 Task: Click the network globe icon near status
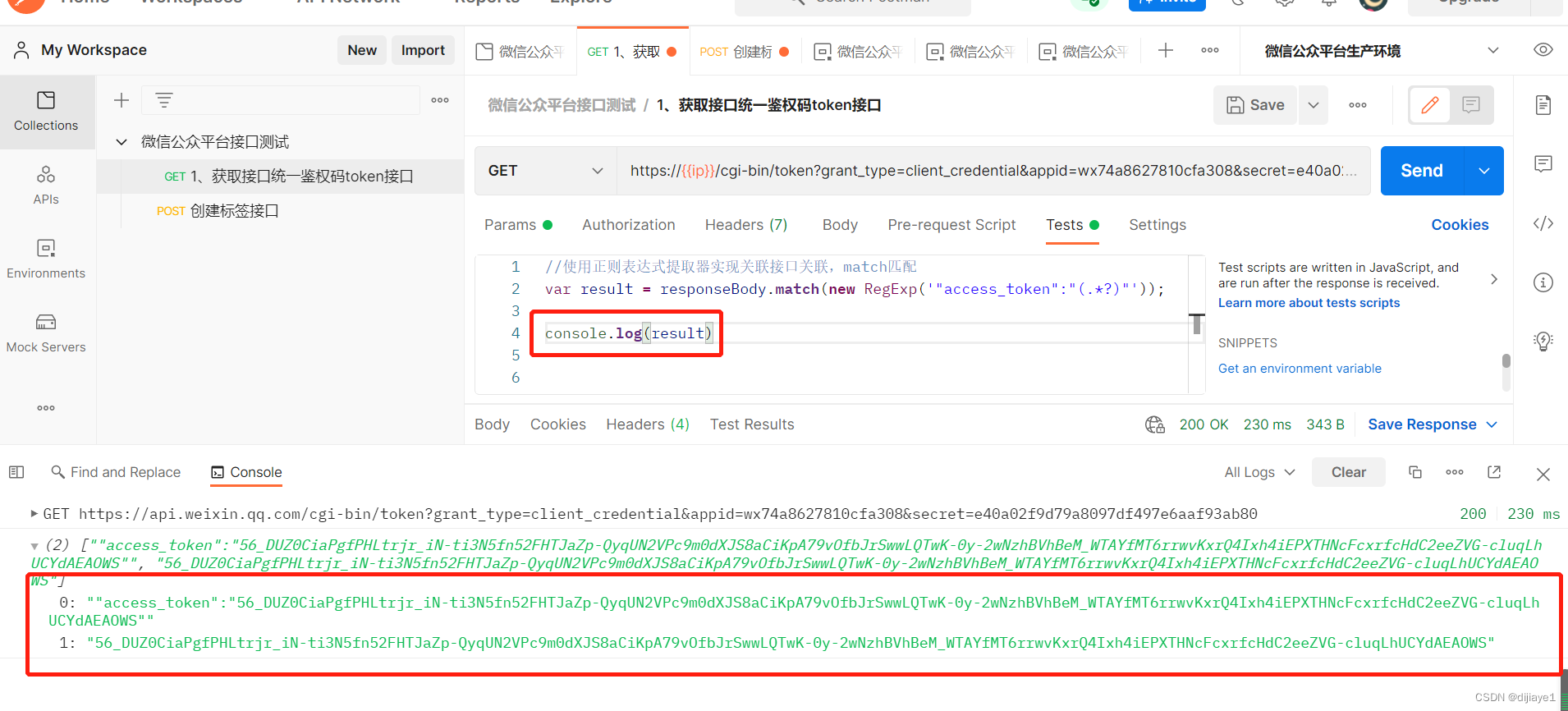click(1155, 424)
